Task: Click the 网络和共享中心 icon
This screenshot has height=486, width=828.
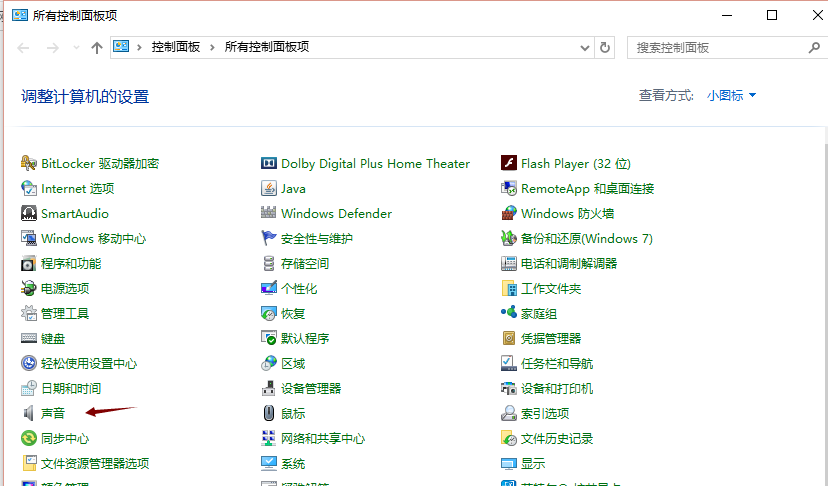Action: click(x=269, y=438)
